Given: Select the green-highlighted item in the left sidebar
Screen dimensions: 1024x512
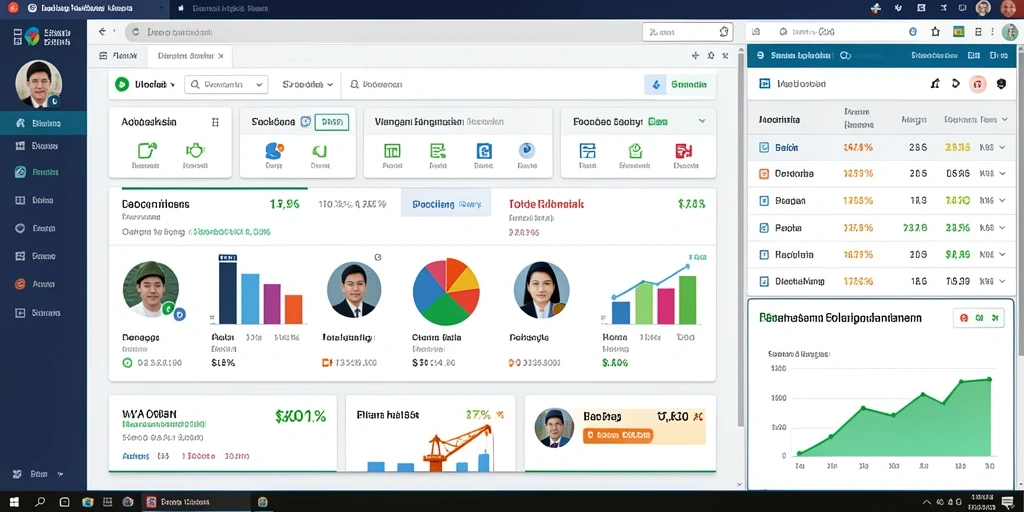Looking at the screenshot, I should click(43, 172).
